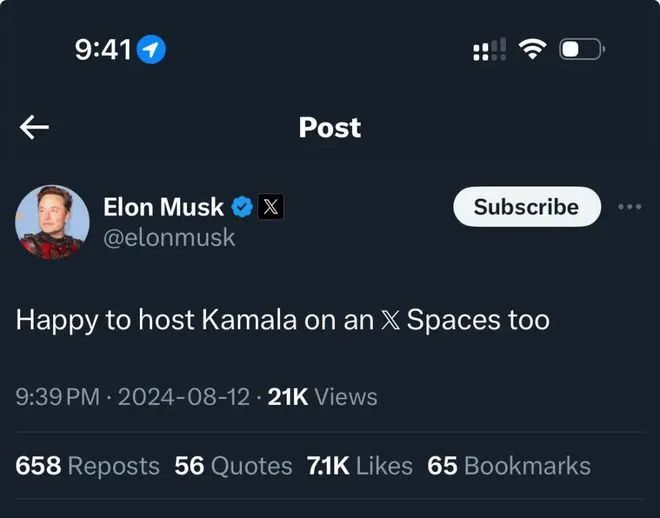The image size is (660, 518).
Task: Tap the blue verified checkmark badge
Action: point(242,207)
